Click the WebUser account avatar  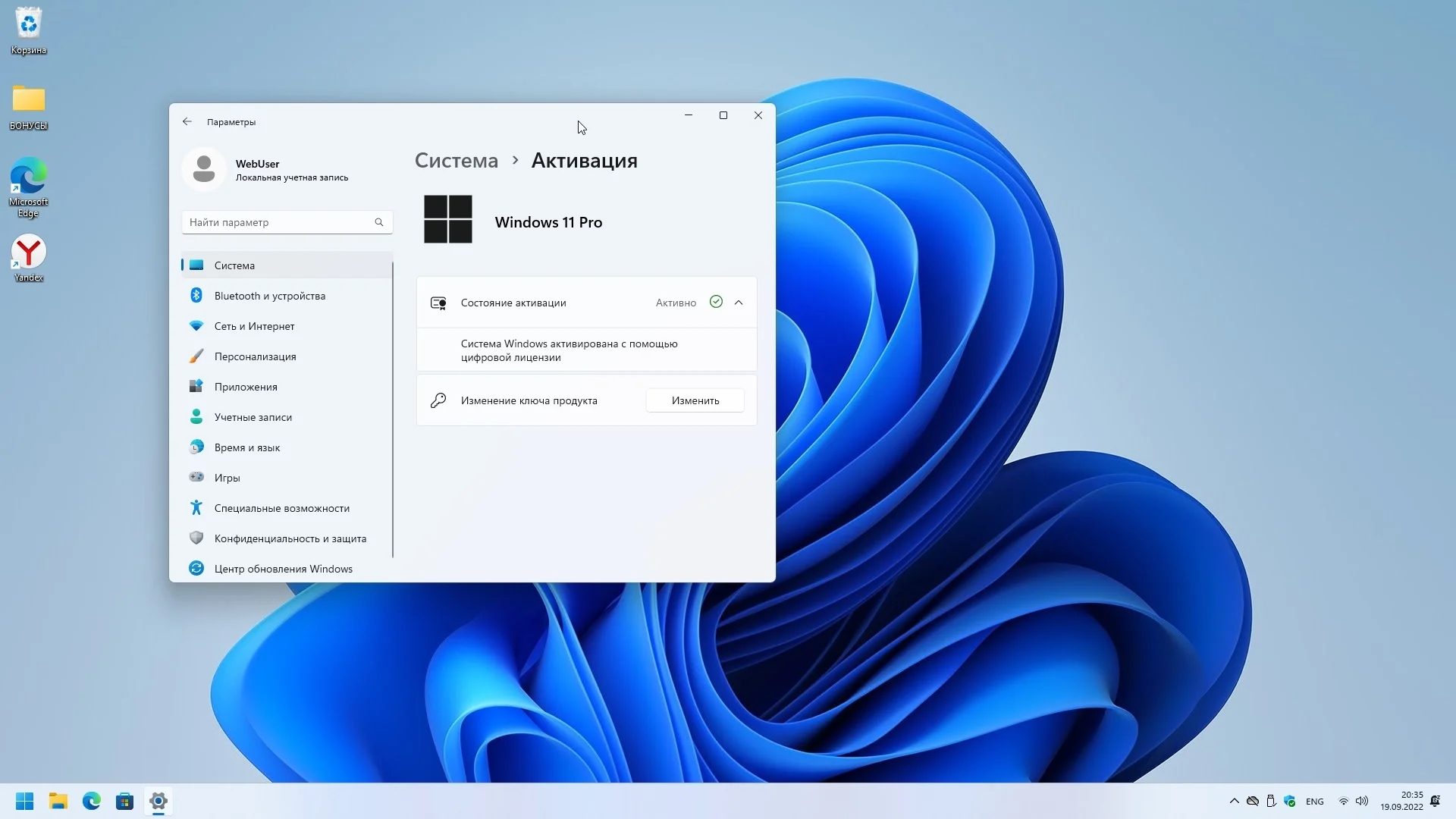tap(204, 169)
